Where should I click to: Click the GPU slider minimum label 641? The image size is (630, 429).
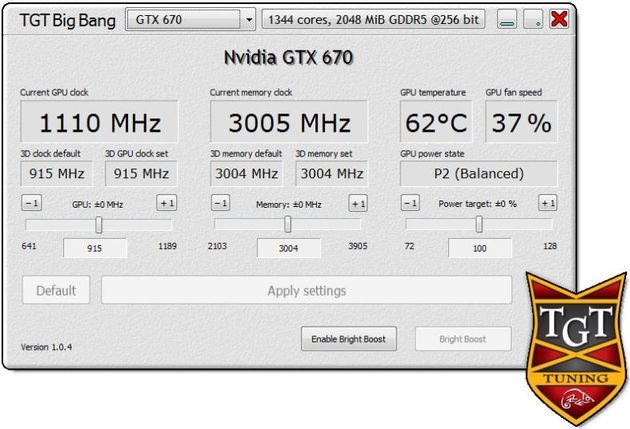tap(29, 246)
